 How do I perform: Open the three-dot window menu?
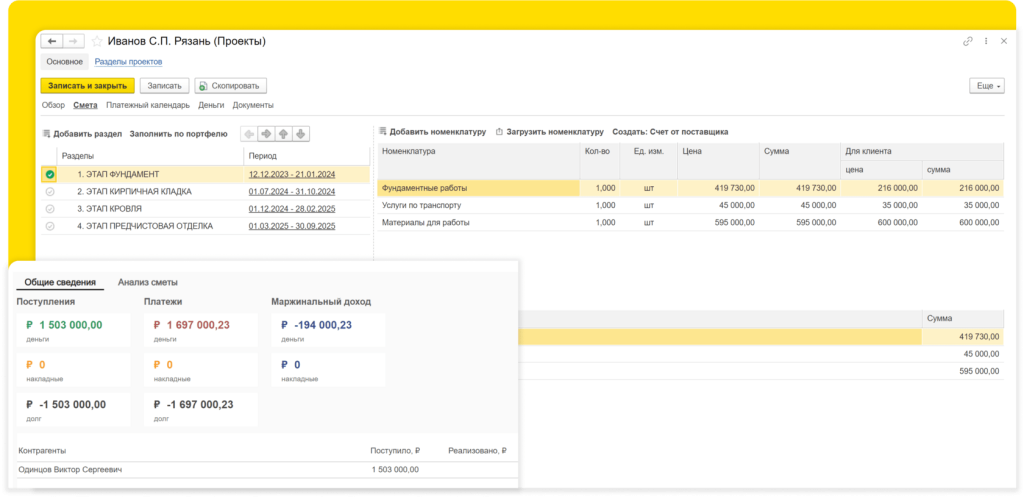point(986,41)
